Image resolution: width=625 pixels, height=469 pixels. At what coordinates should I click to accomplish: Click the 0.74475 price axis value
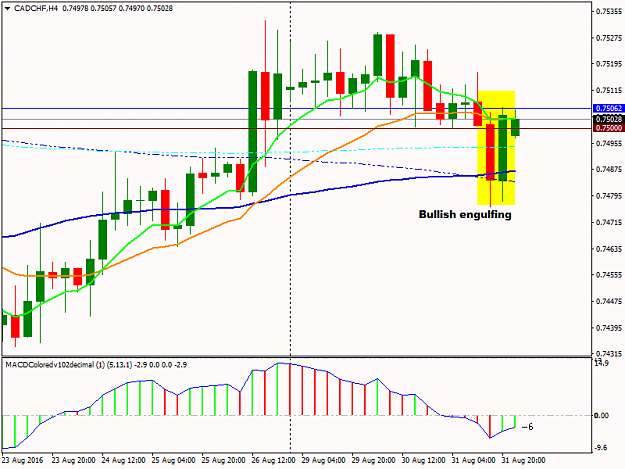click(x=609, y=301)
